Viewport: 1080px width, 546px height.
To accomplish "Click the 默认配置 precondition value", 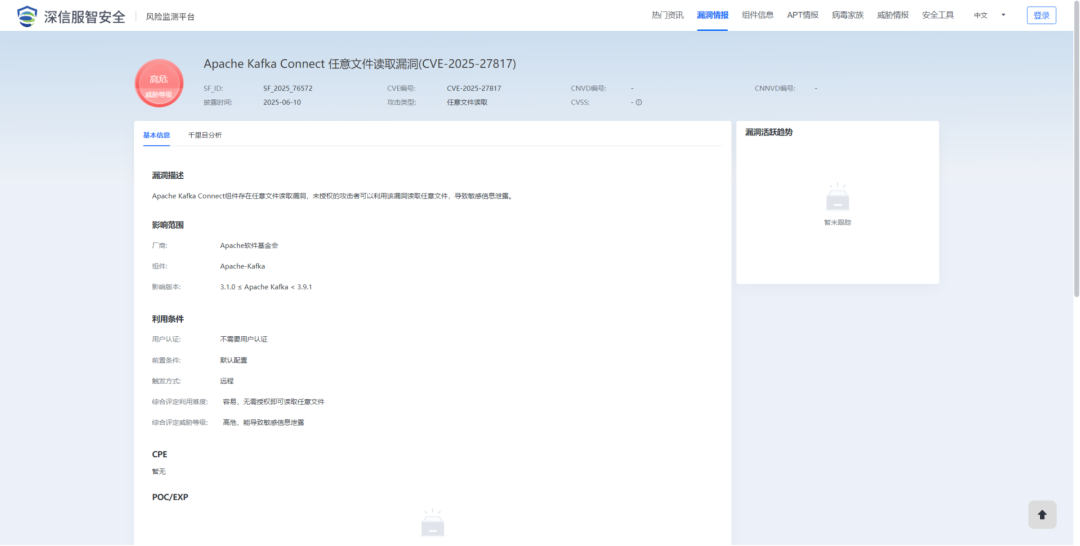I will [233, 360].
